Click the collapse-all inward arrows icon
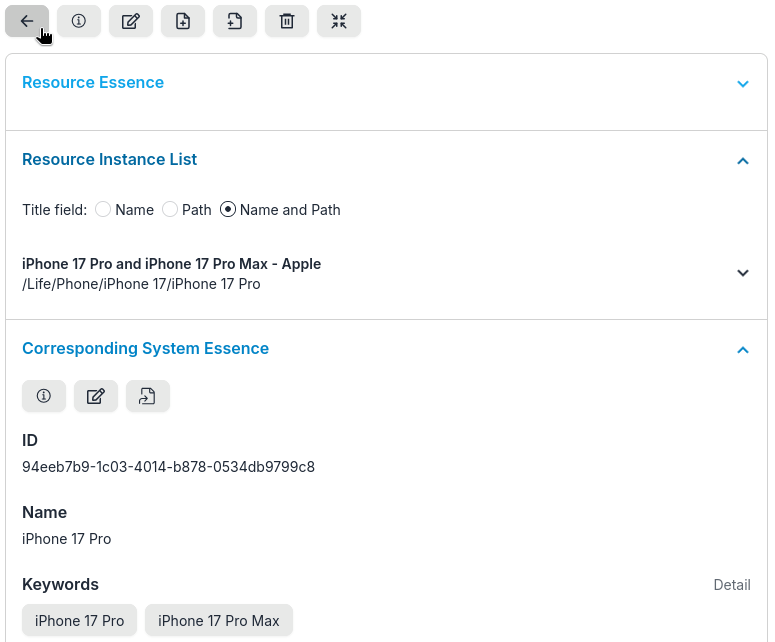Screen dimensions: 775x642 [339, 21]
